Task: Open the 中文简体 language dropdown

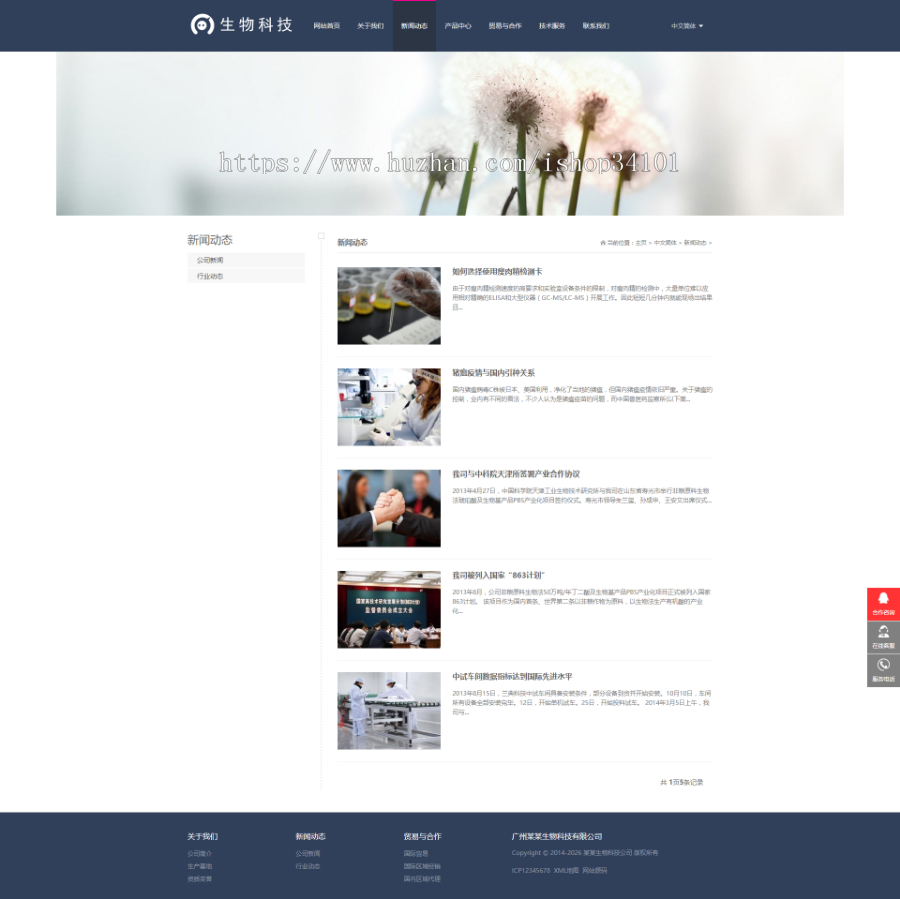Action: coord(687,26)
